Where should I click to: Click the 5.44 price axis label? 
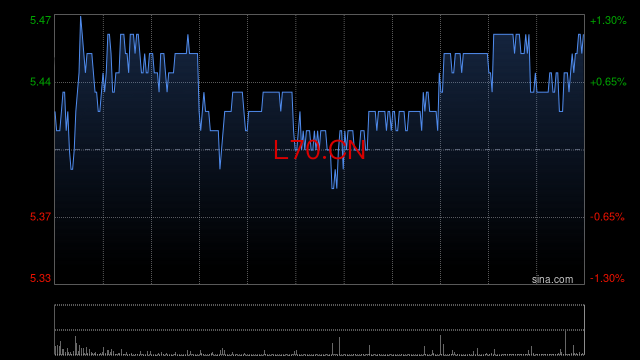40,82
